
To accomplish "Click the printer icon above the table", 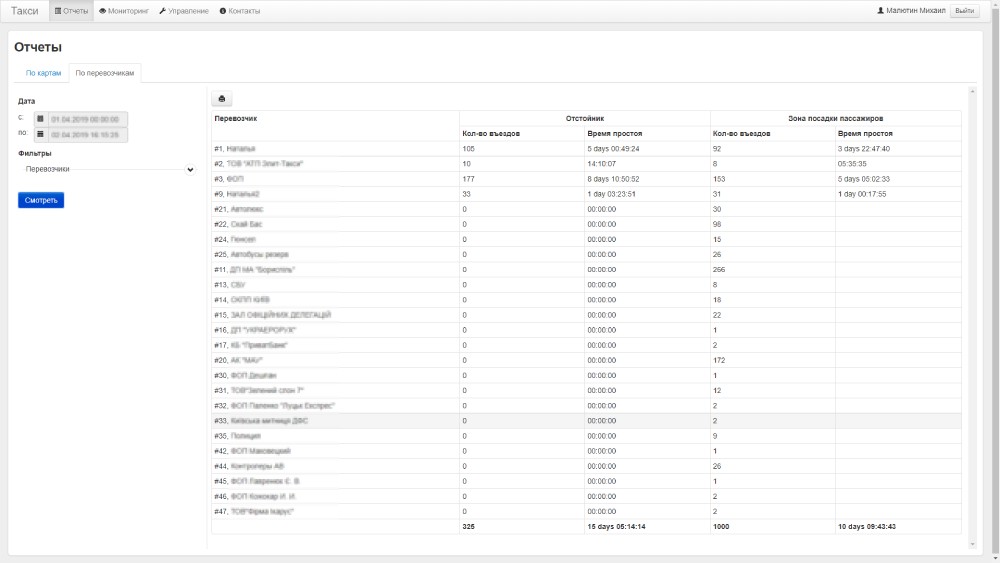I will [x=222, y=99].
